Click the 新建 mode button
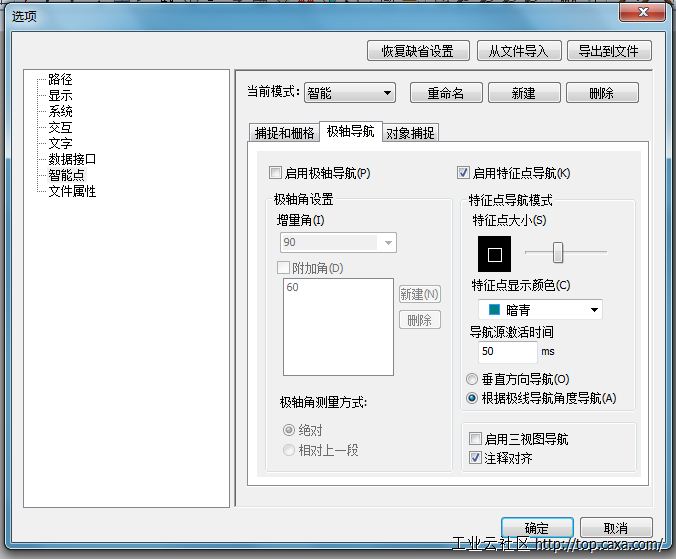 [524, 93]
